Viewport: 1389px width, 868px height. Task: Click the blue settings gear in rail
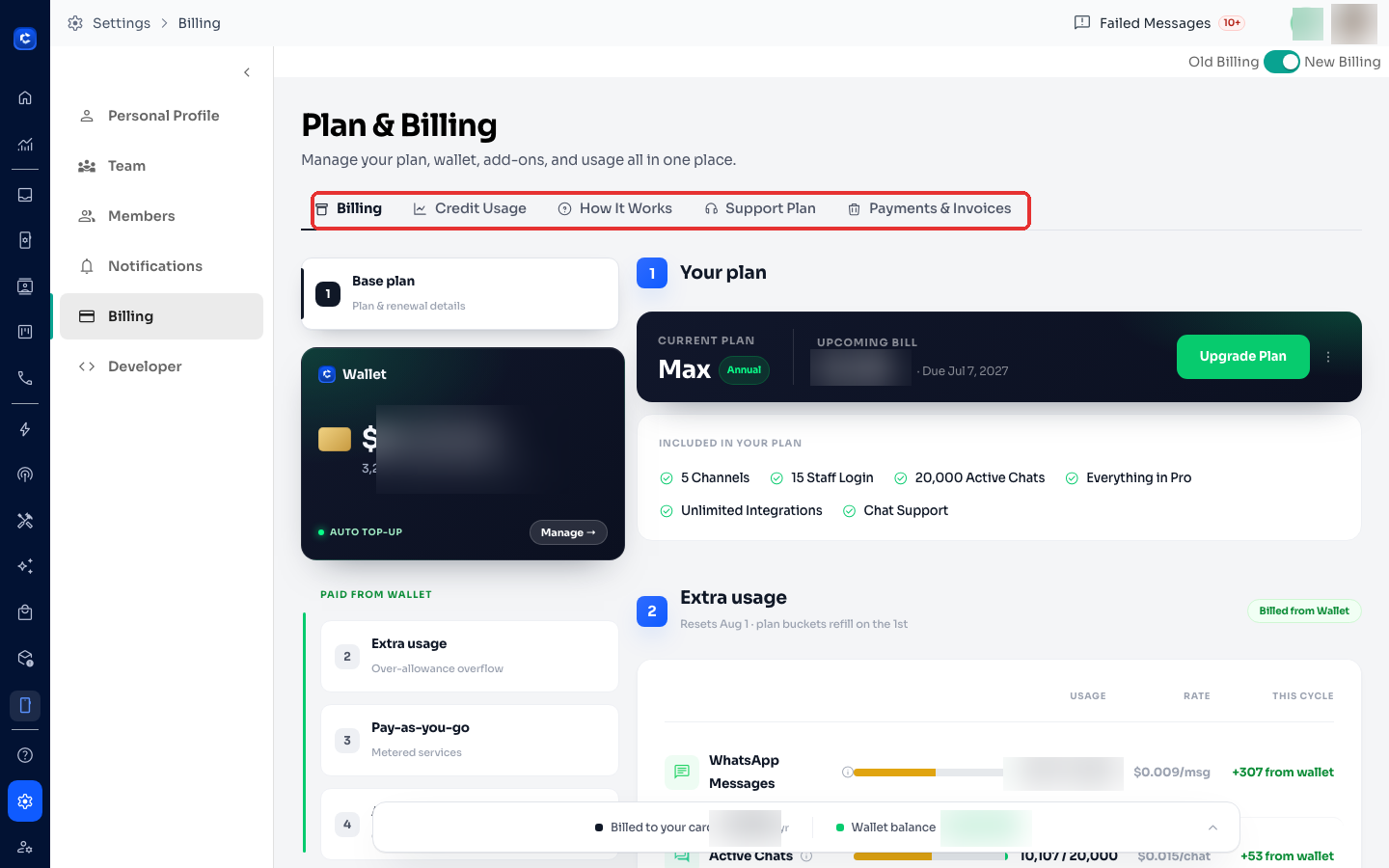coord(25,800)
